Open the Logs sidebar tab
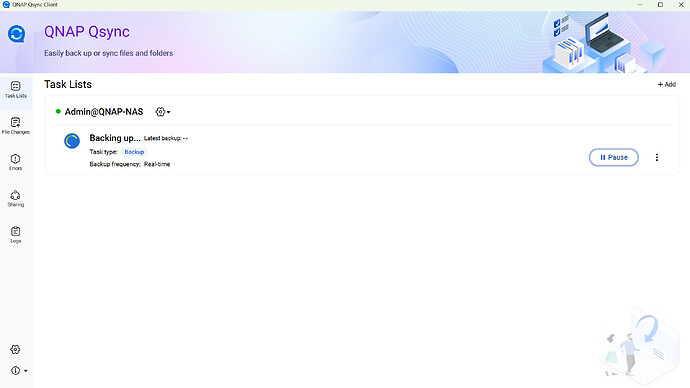Viewport: 690px width, 388px height. coord(16,235)
